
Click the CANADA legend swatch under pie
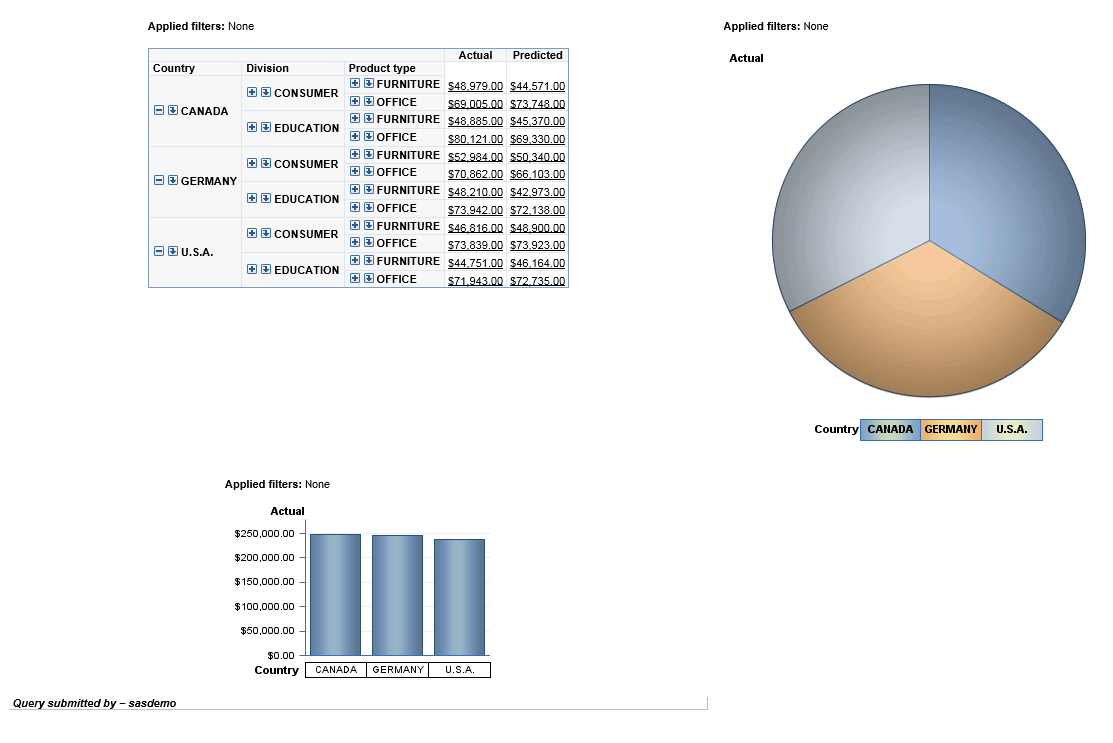[x=890, y=429]
